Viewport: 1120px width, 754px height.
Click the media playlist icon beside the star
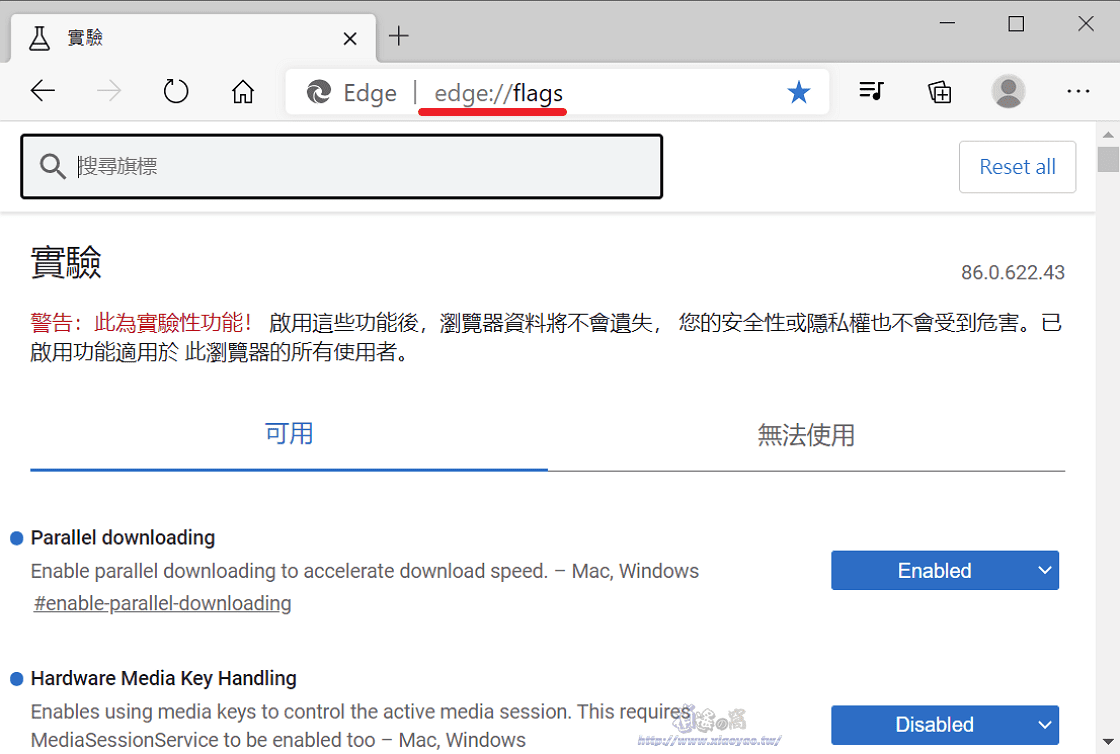click(871, 91)
